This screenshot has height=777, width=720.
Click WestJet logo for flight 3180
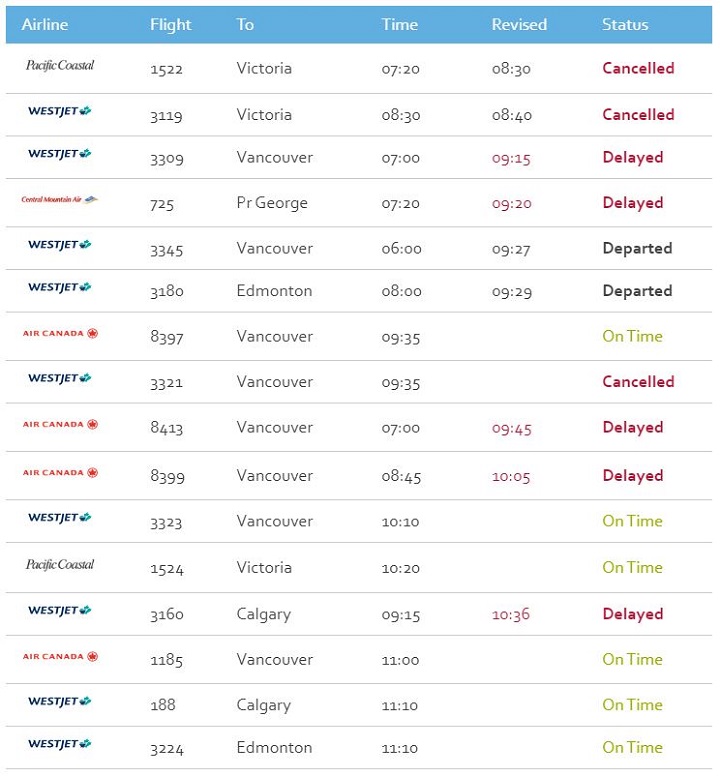60,288
